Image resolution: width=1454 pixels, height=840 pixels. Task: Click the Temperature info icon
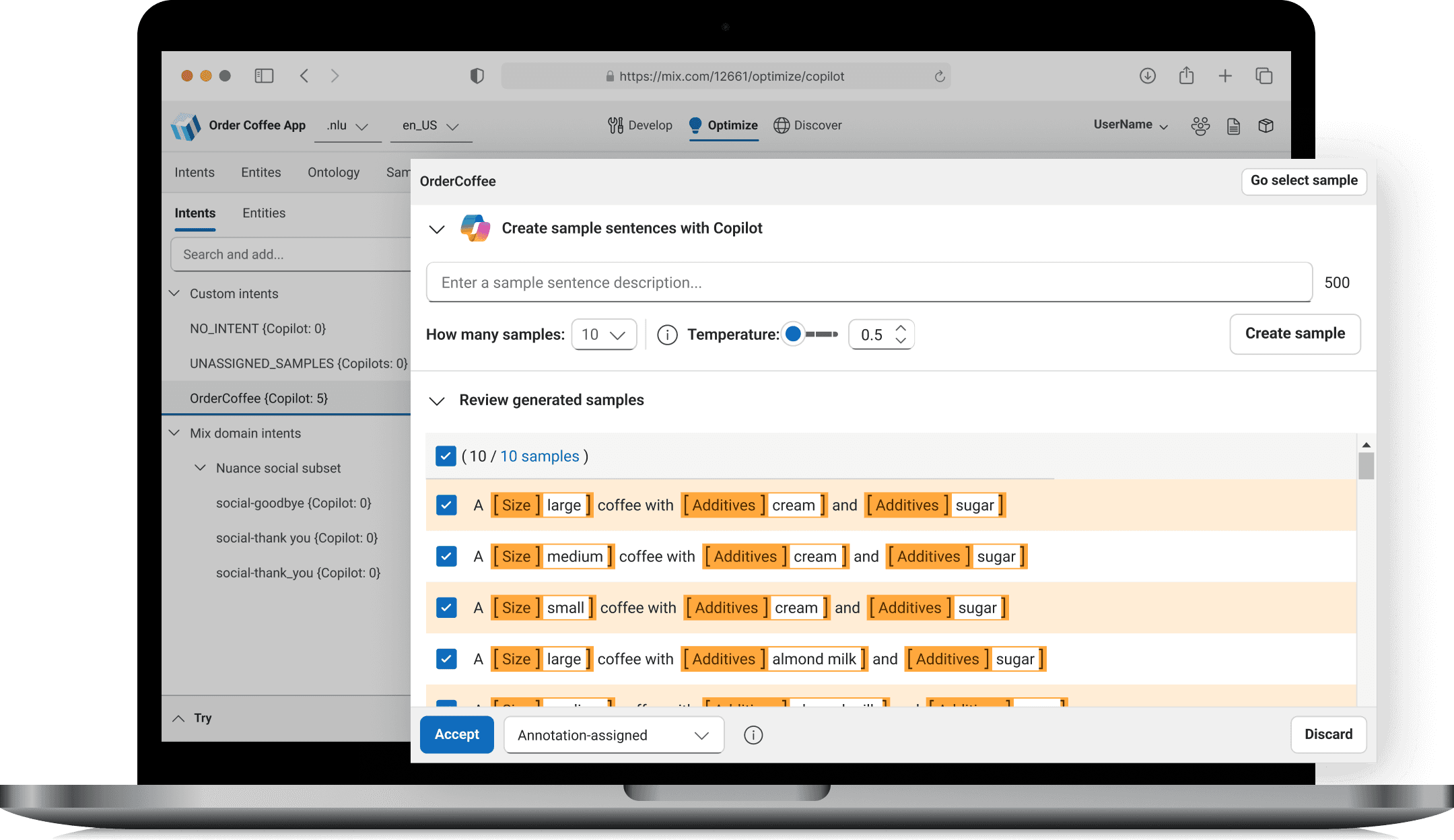pos(667,335)
